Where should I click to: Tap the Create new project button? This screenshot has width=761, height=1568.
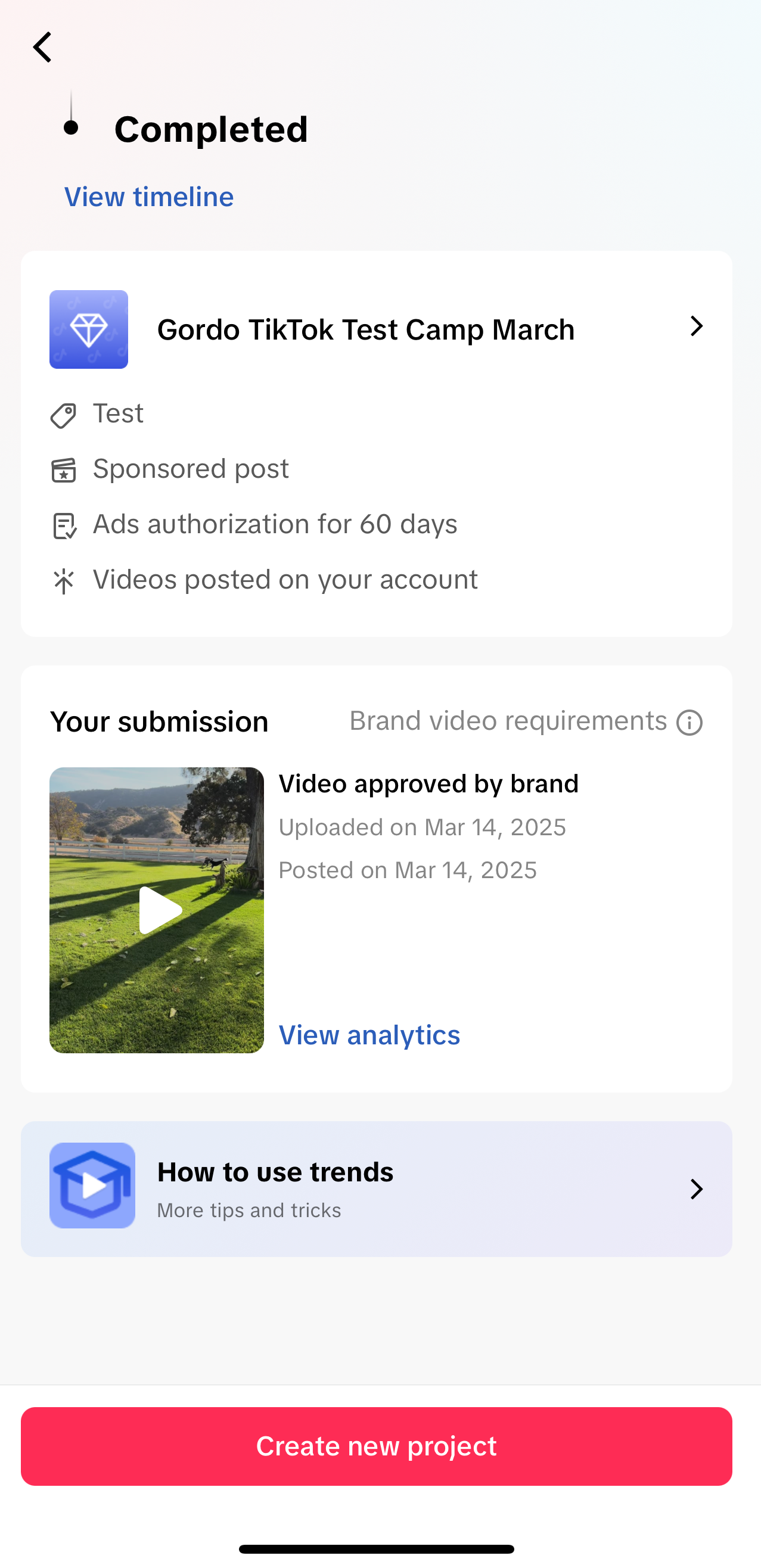377,1446
